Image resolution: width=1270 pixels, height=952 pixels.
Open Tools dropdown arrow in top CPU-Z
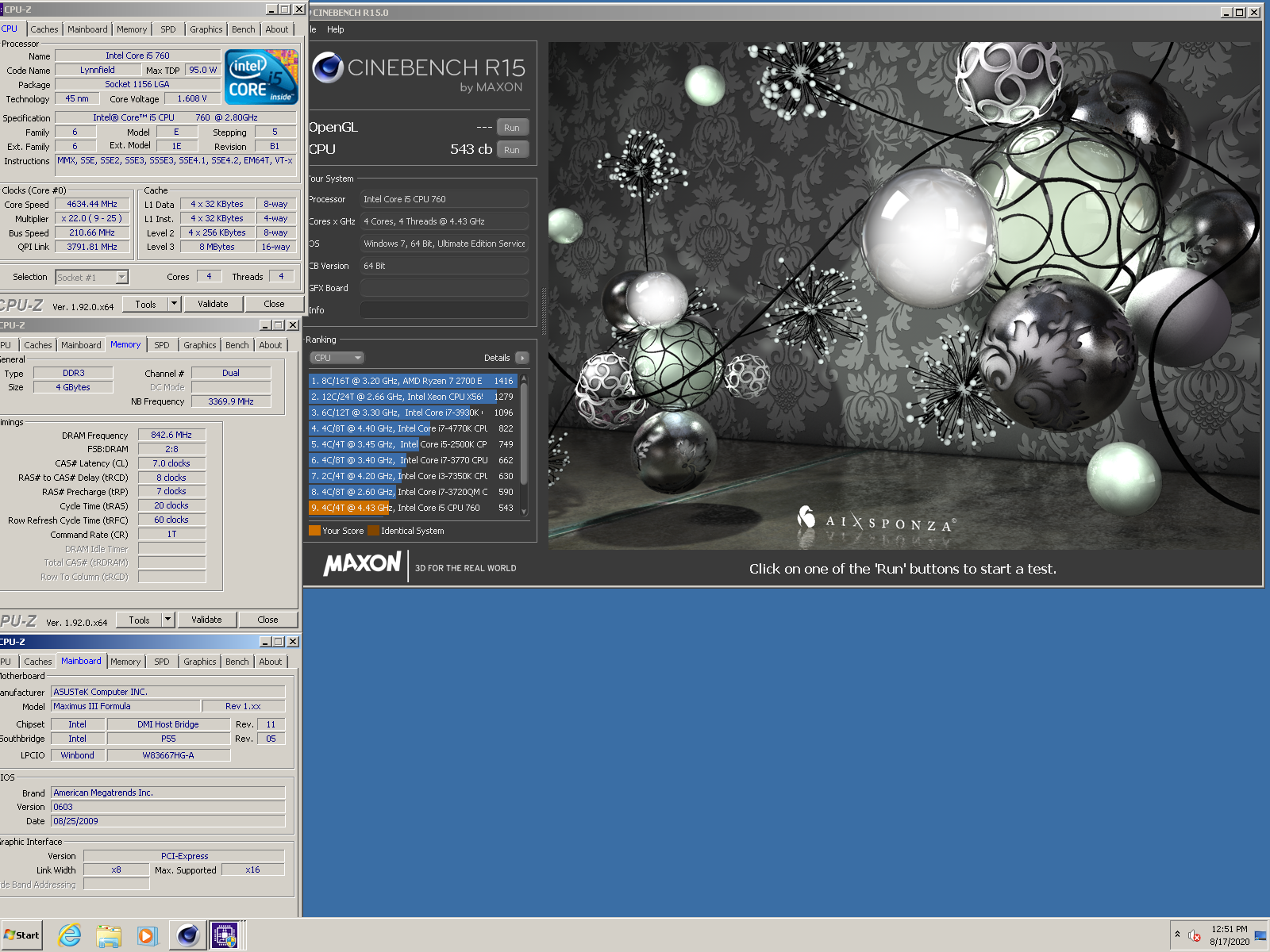click(x=175, y=304)
